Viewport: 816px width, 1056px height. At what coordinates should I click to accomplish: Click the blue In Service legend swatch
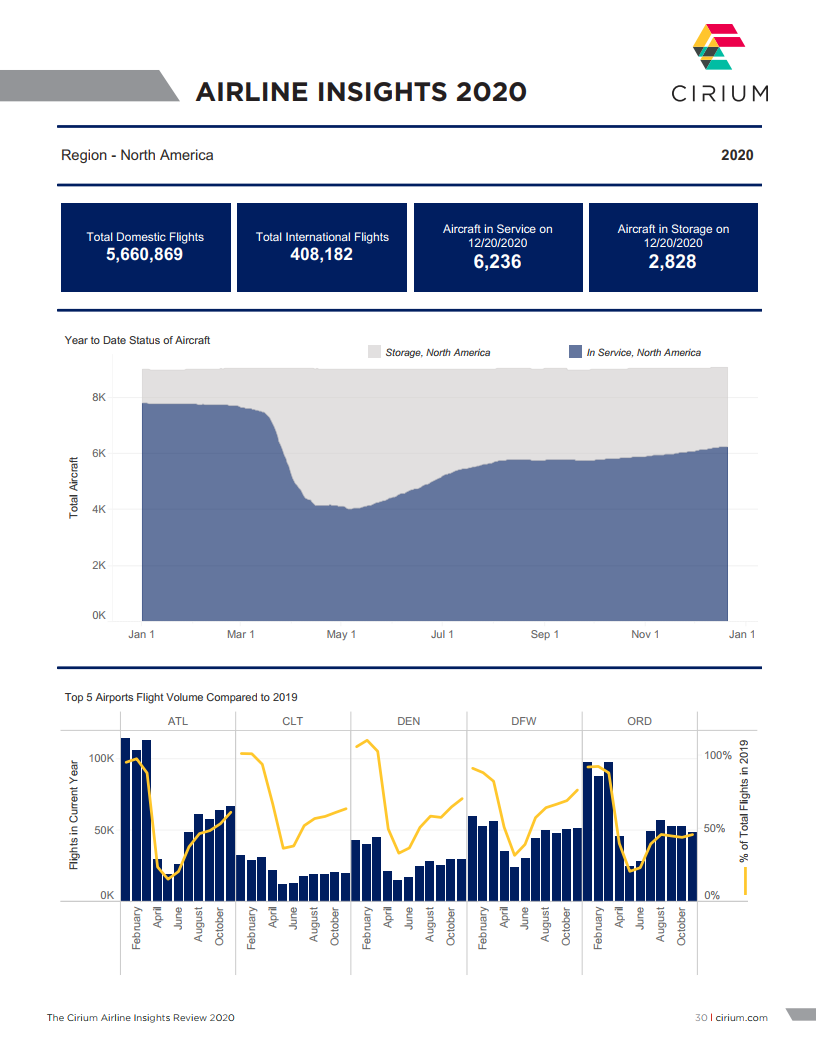(575, 352)
